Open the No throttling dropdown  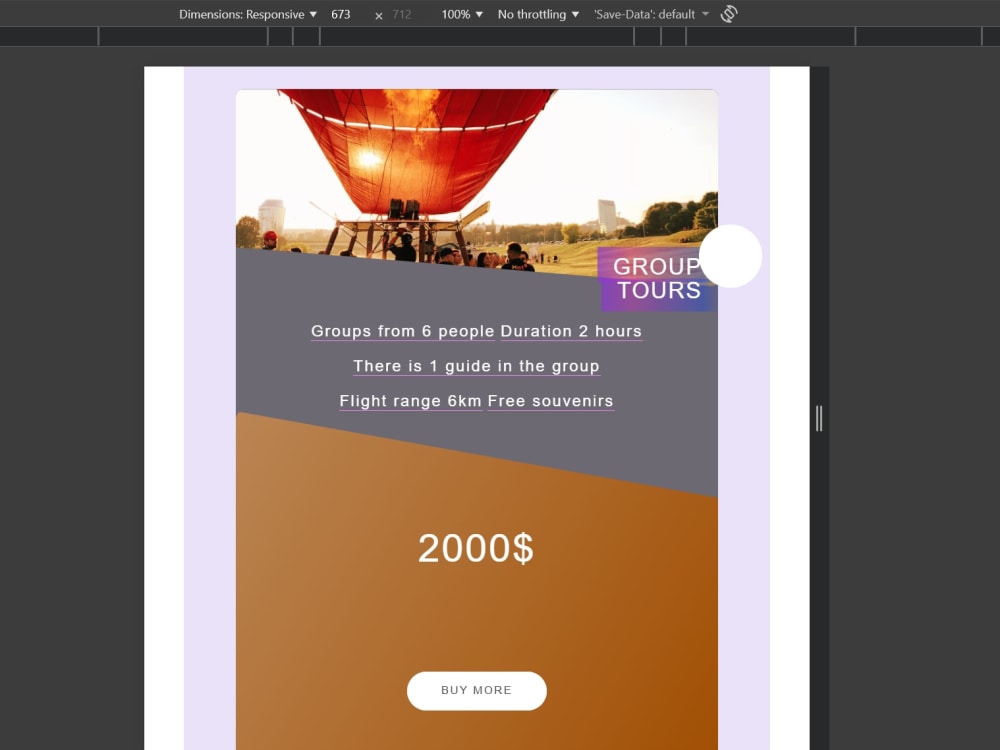point(538,14)
